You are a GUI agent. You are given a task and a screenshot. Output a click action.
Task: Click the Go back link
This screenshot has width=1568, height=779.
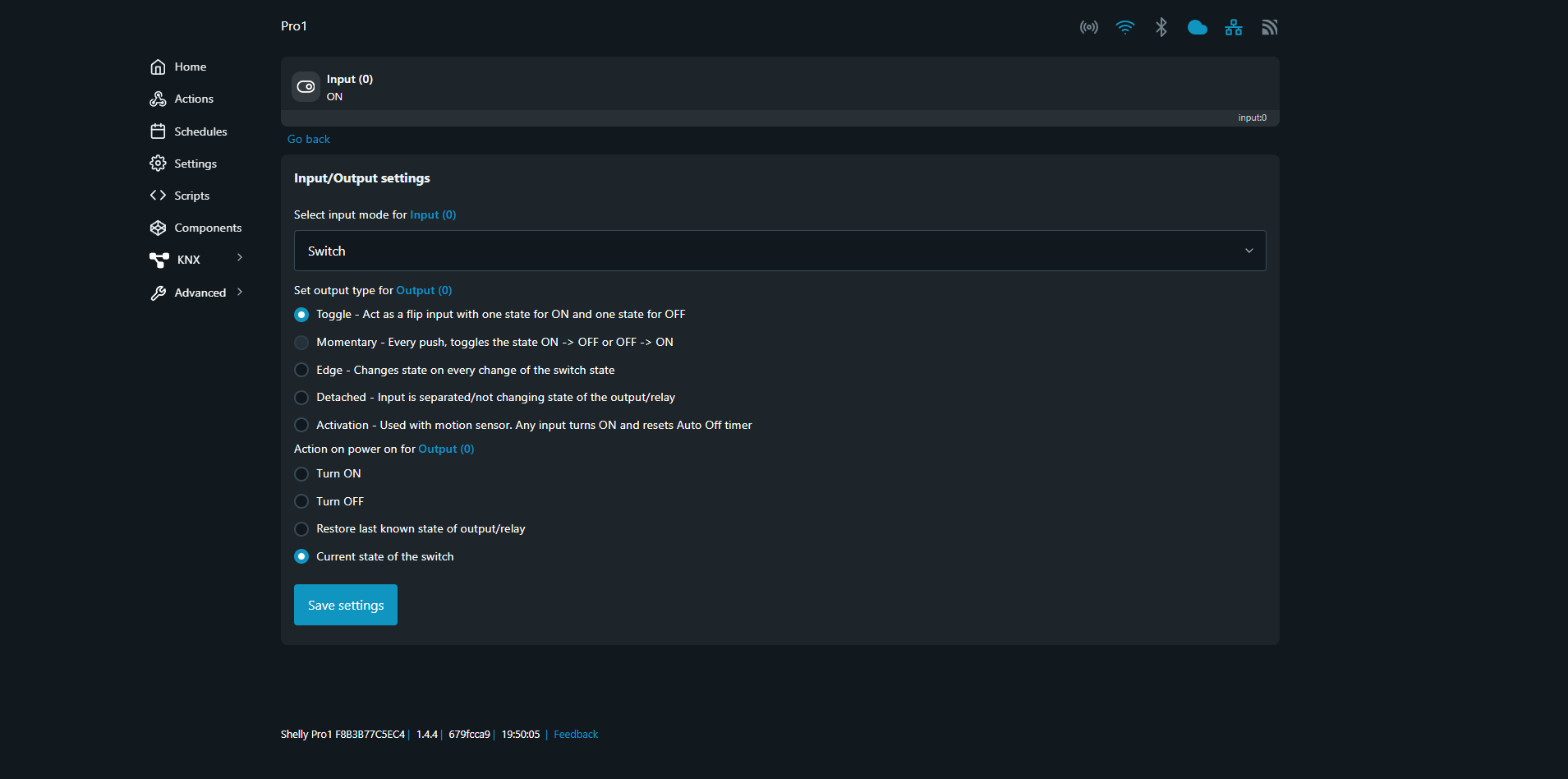pyautogui.click(x=309, y=139)
